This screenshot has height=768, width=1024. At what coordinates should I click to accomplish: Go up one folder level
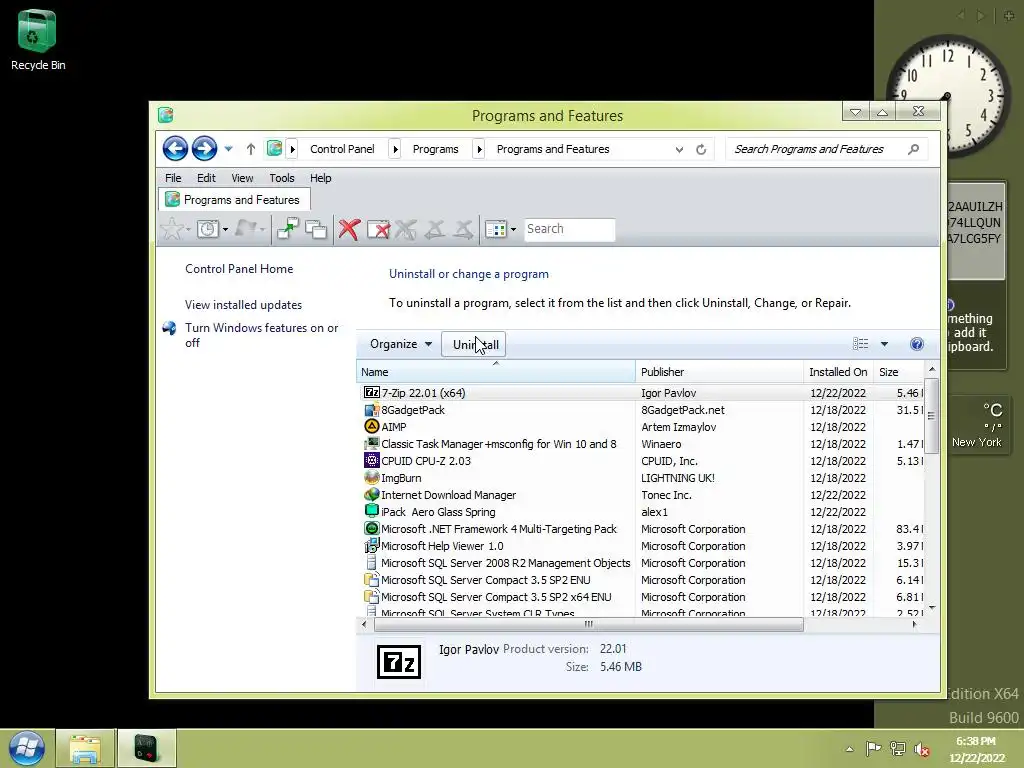251,149
